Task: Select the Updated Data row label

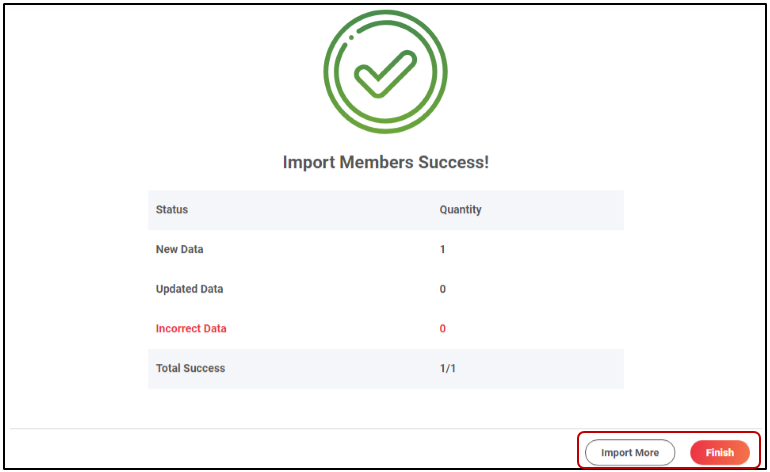Action: point(189,289)
